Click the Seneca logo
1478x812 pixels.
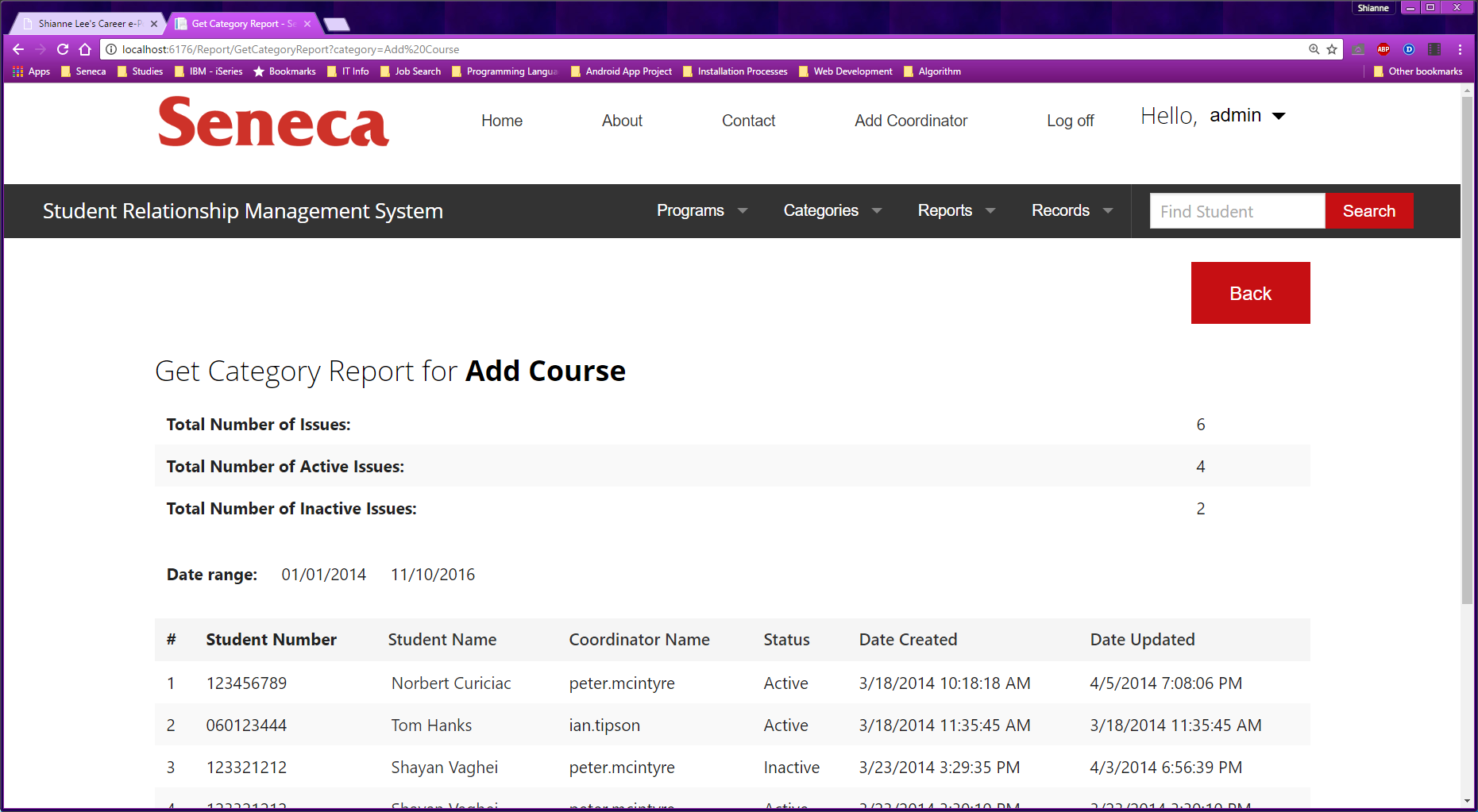pyautogui.click(x=273, y=121)
